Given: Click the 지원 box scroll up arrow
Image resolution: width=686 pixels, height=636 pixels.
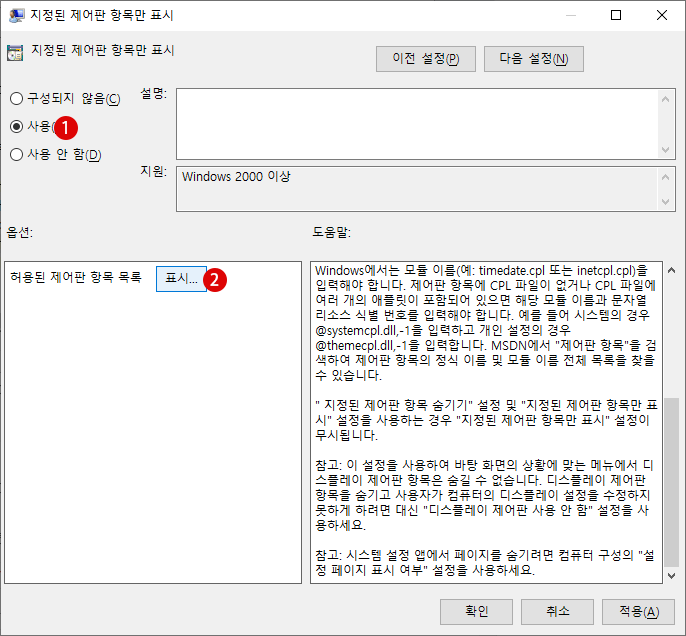Looking at the screenshot, I should pyautogui.click(x=665, y=177).
